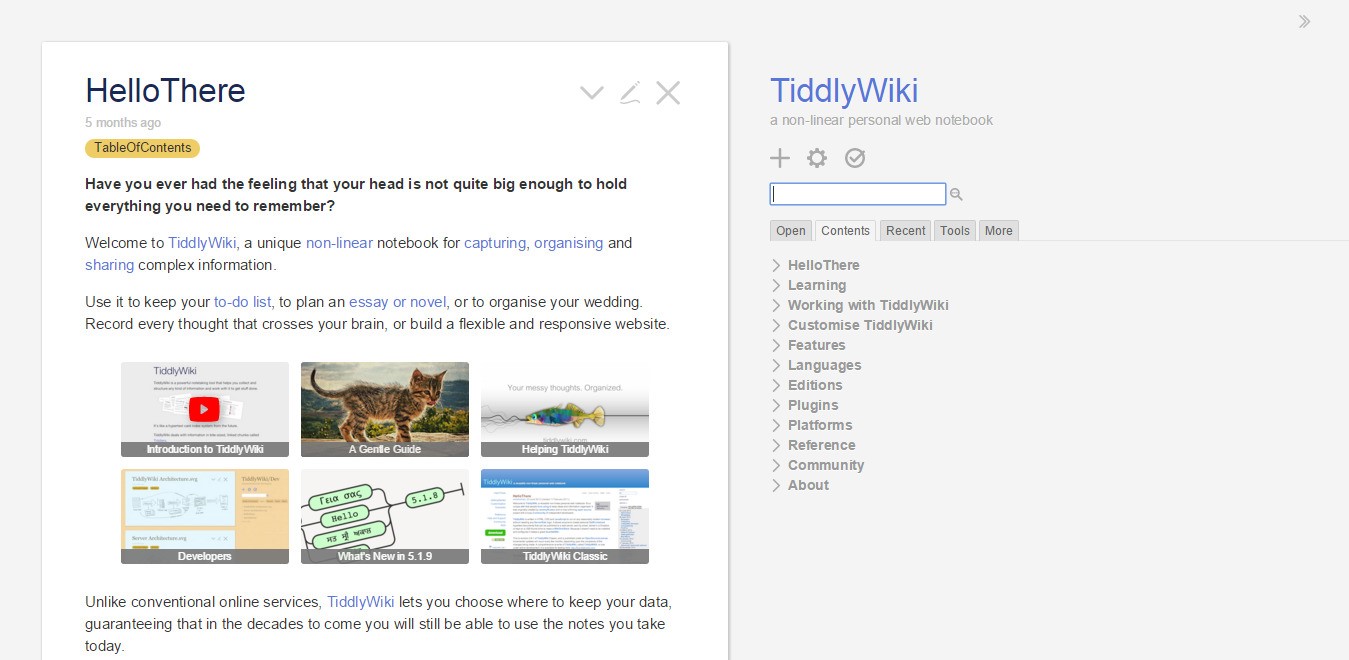Open the A Gentle Guide thumbnail
The image size is (1349, 660).
click(x=384, y=409)
